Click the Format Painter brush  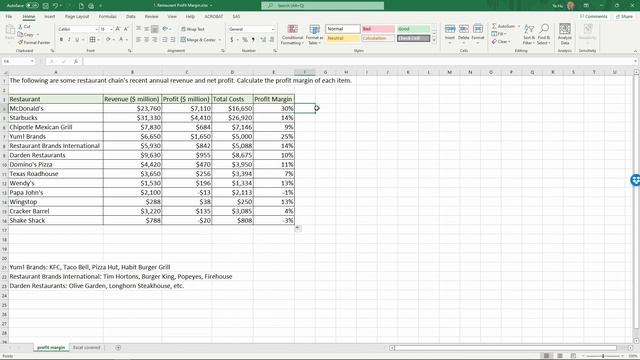pos(34,42)
